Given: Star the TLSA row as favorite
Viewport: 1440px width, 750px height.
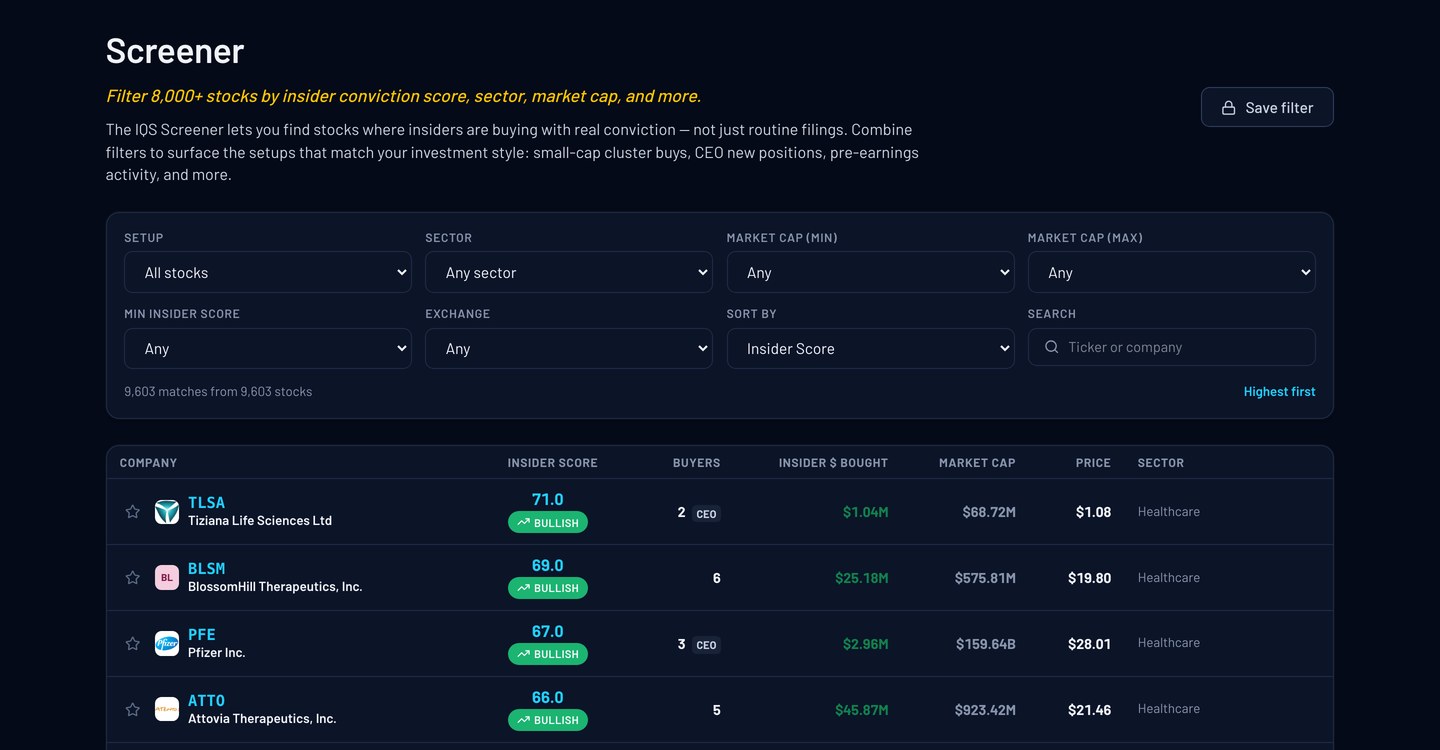Looking at the screenshot, I should pos(132,512).
